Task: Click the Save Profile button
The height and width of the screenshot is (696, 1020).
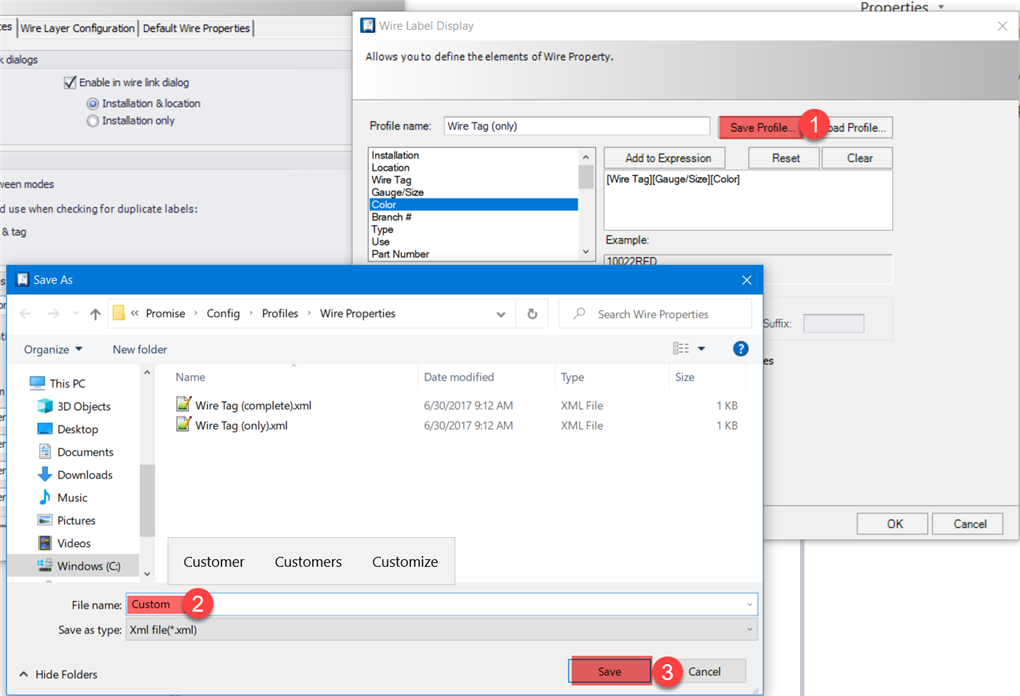Action: [x=760, y=127]
